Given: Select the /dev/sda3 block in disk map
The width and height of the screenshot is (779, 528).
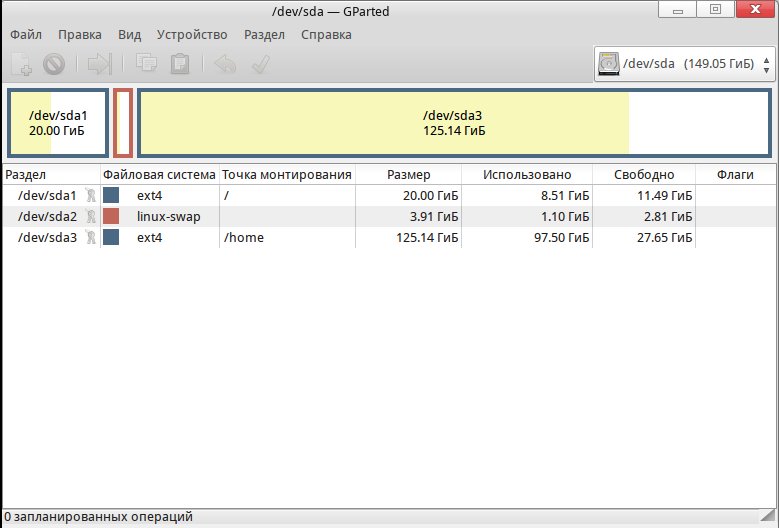Looking at the screenshot, I should point(454,123).
